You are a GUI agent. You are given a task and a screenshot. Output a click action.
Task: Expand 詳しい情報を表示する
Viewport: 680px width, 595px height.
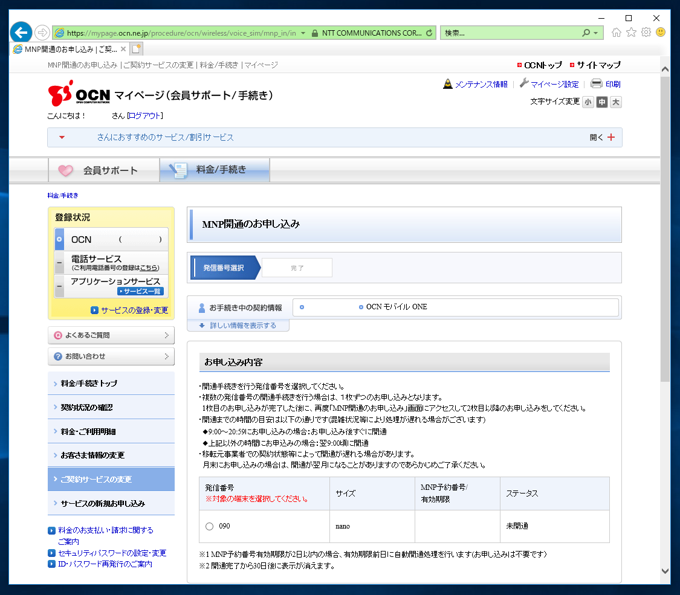click(238, 326)
